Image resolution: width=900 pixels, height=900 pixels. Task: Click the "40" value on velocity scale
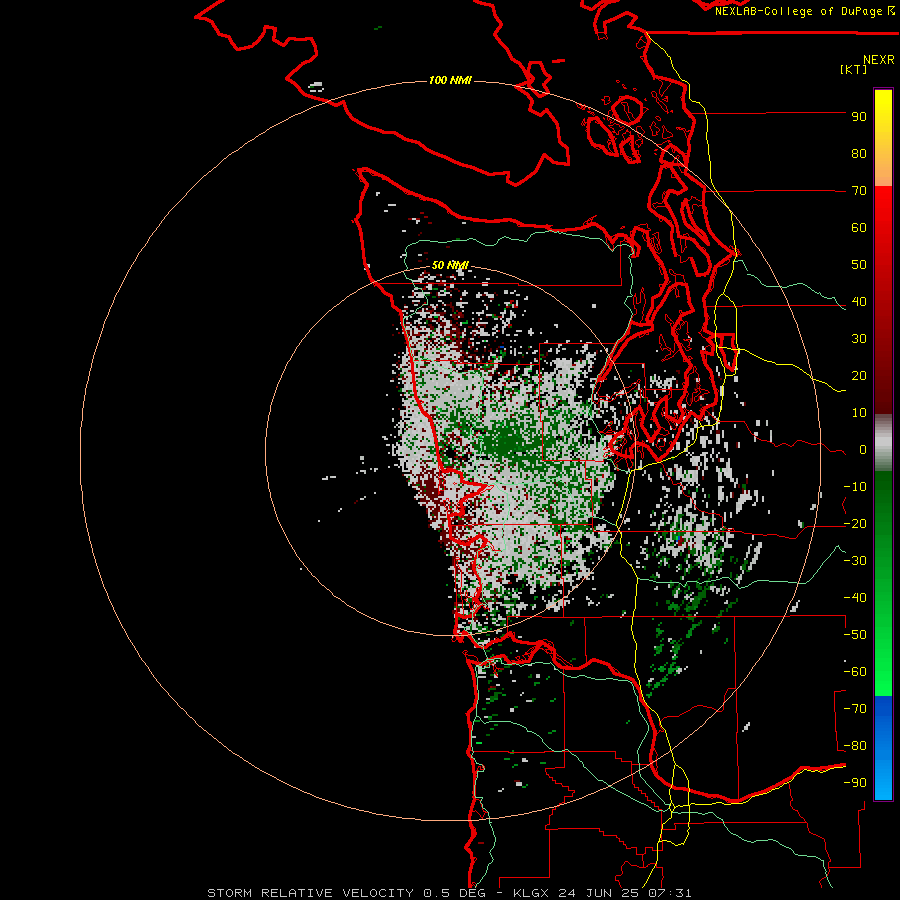coord(859,301)
